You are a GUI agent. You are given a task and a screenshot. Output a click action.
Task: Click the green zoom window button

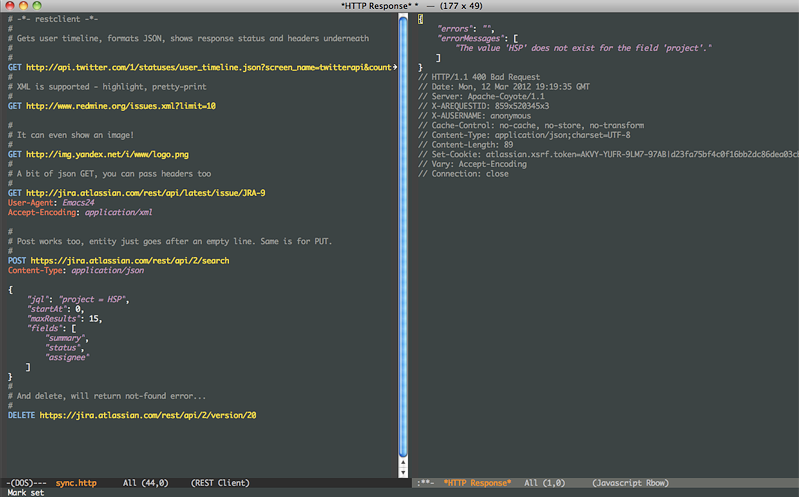[37, 6]
